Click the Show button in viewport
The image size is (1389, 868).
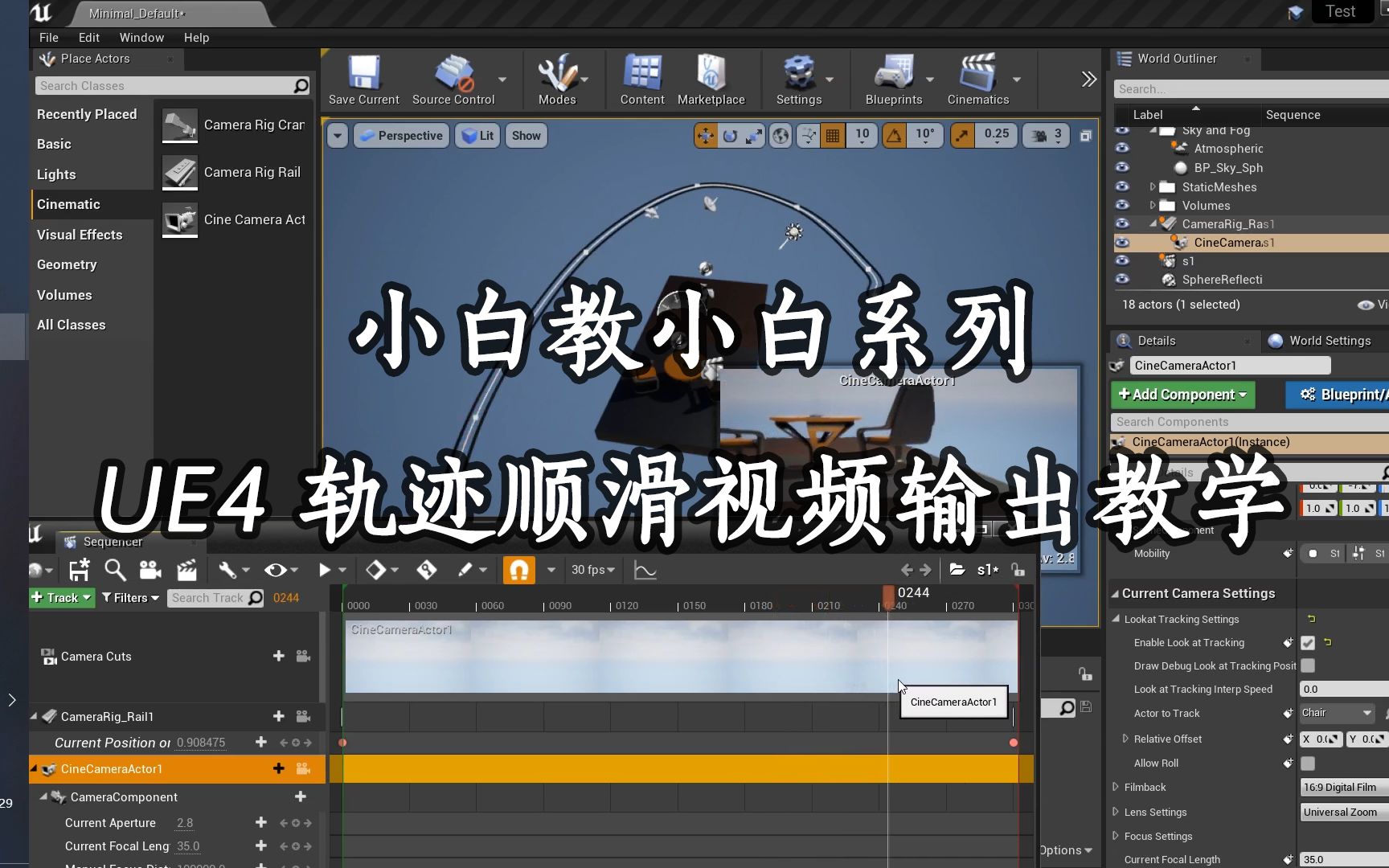pos(526,136)
